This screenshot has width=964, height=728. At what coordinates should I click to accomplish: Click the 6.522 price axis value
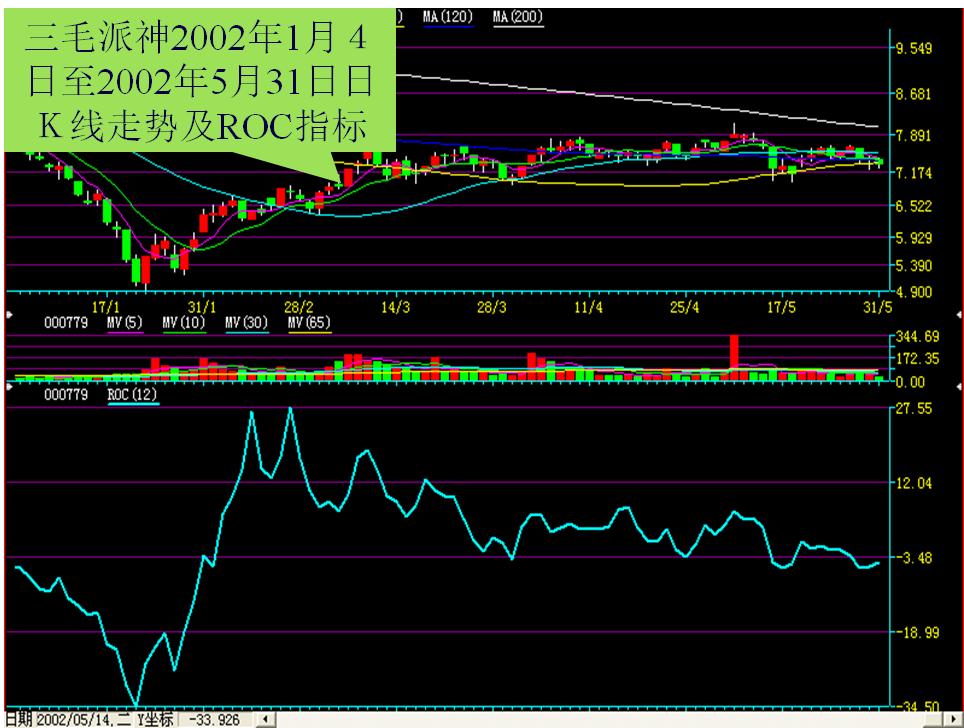tap(914, 206)
